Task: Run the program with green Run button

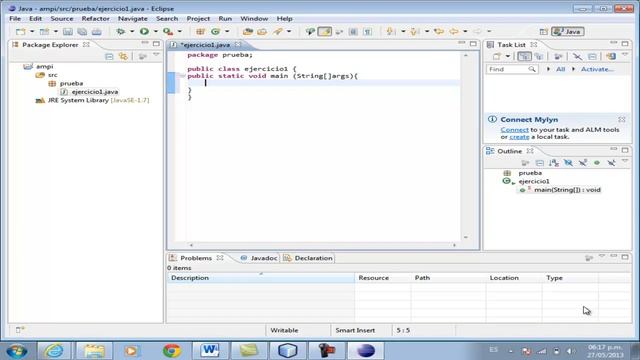Action: [x=144, y=31]
